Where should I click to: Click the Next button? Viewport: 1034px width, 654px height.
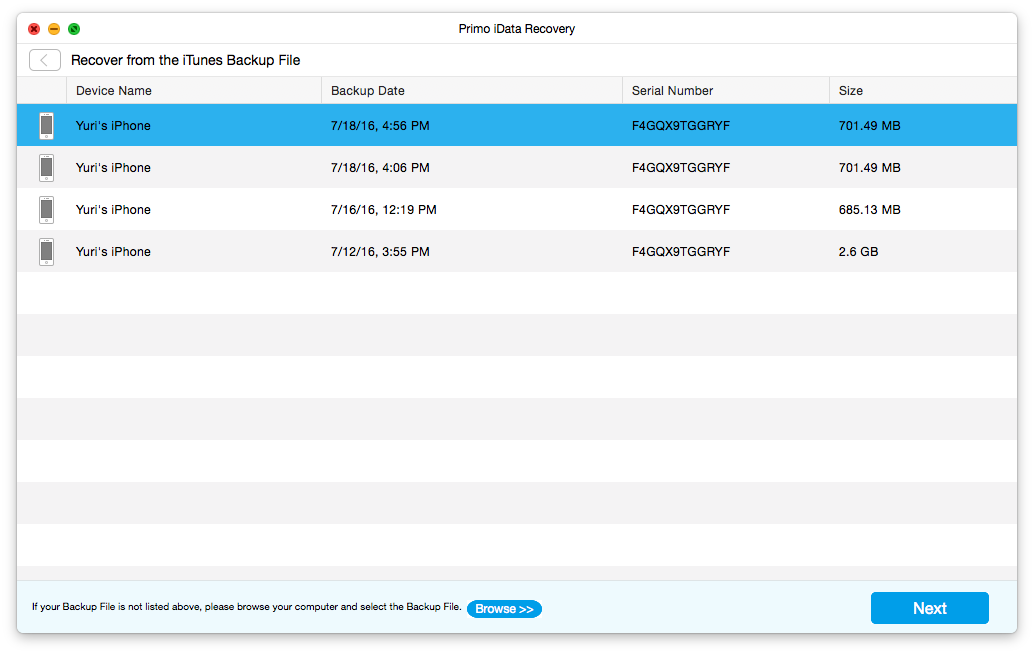[929, 608]
